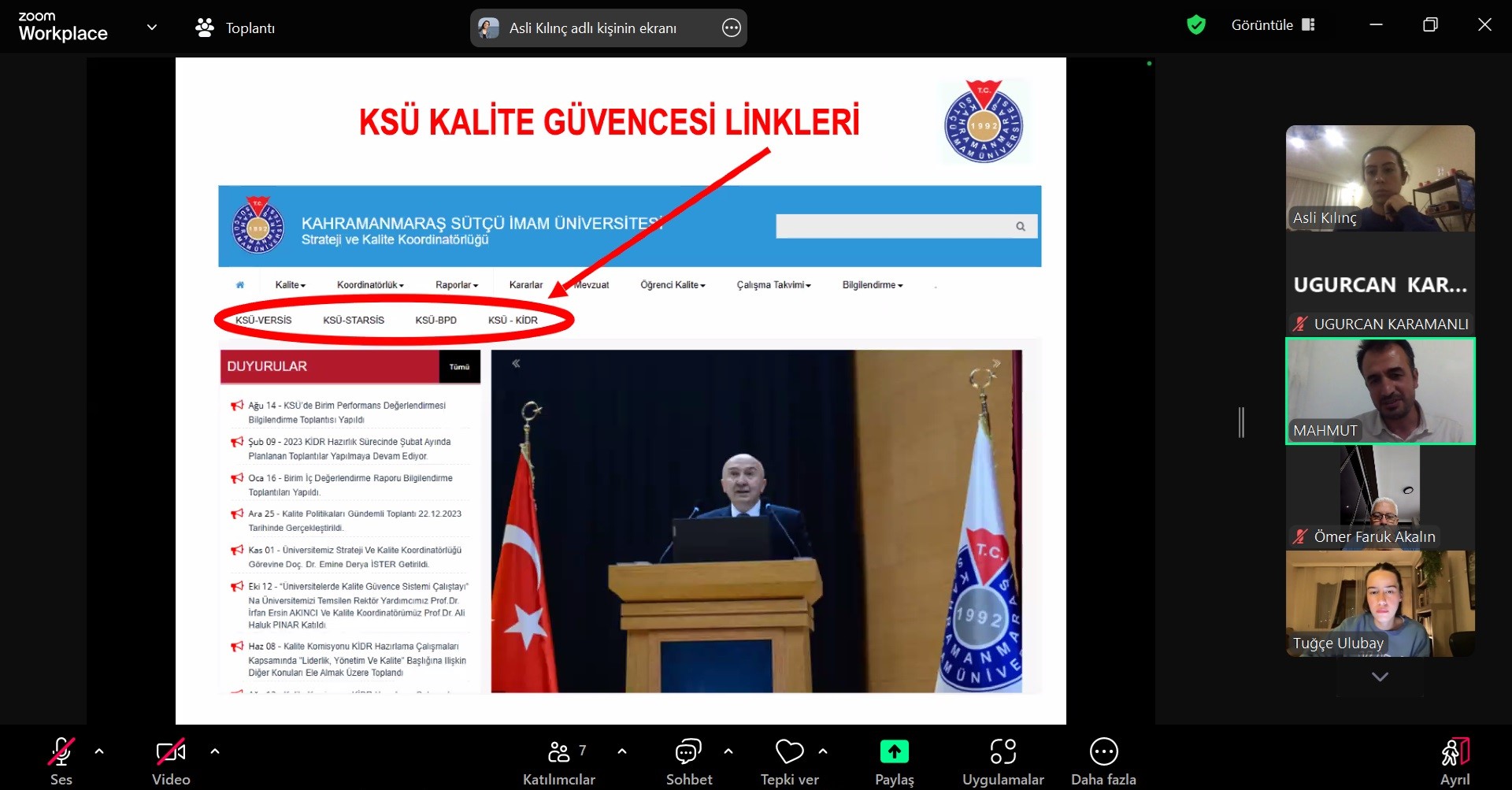This screenshot has width=1512, height=790.
Task: Expand audio options arrow next to Ses
Action: tap(99, 751)
